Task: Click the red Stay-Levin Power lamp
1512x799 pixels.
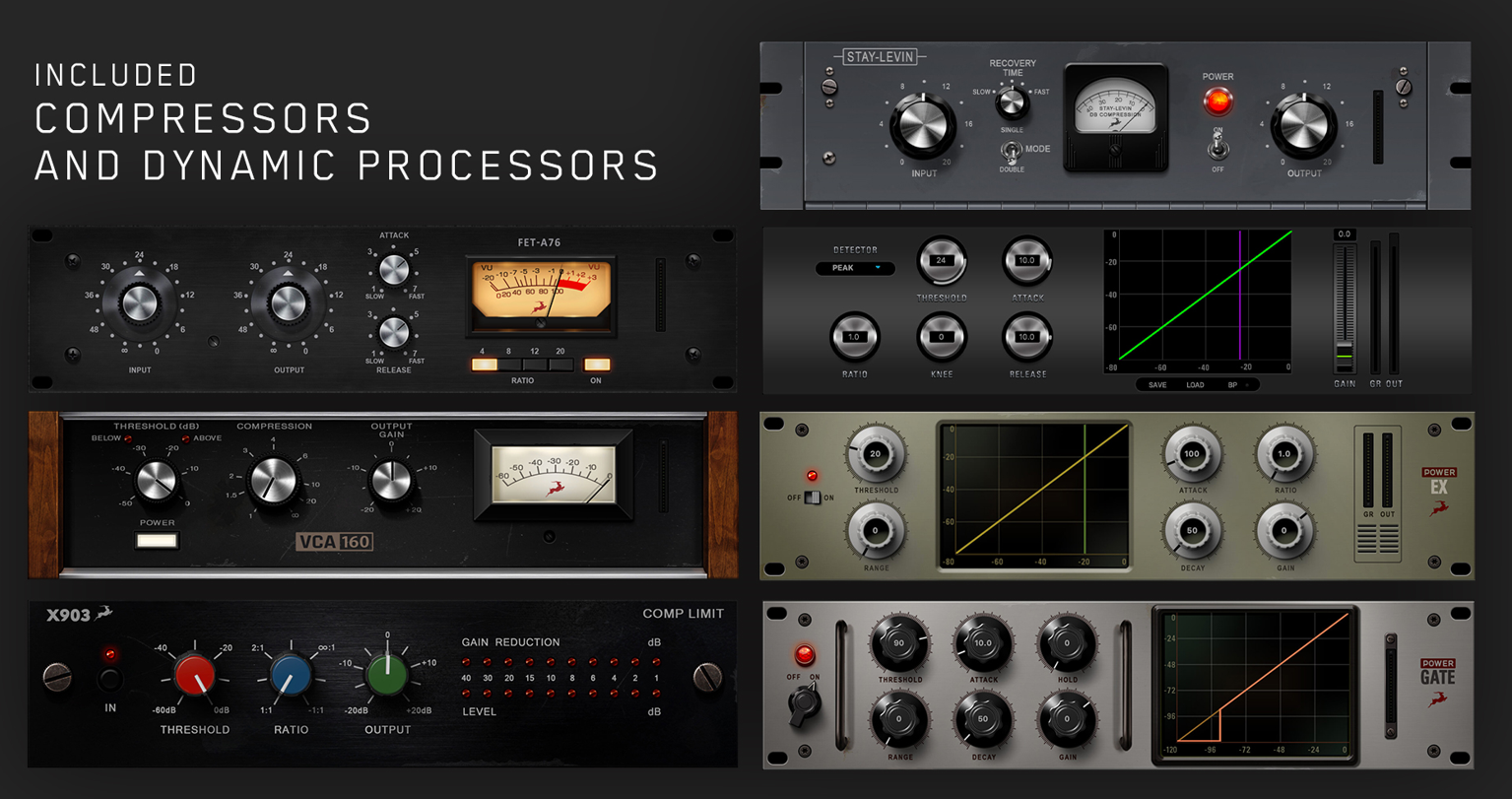Action: pyautogui.click(x=1217, y=100)
